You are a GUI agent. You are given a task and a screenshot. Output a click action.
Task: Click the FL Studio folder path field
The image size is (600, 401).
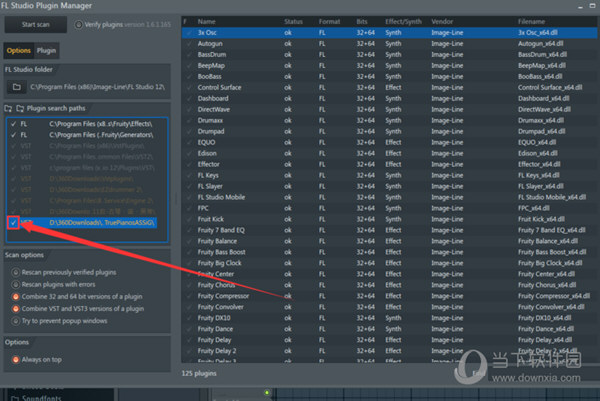[98, 87]
